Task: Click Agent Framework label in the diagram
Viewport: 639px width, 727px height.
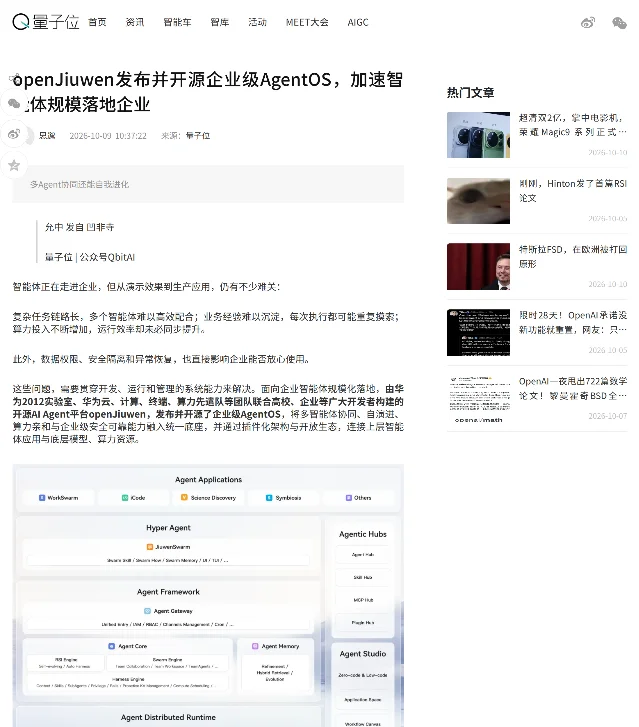Action: 168,592
